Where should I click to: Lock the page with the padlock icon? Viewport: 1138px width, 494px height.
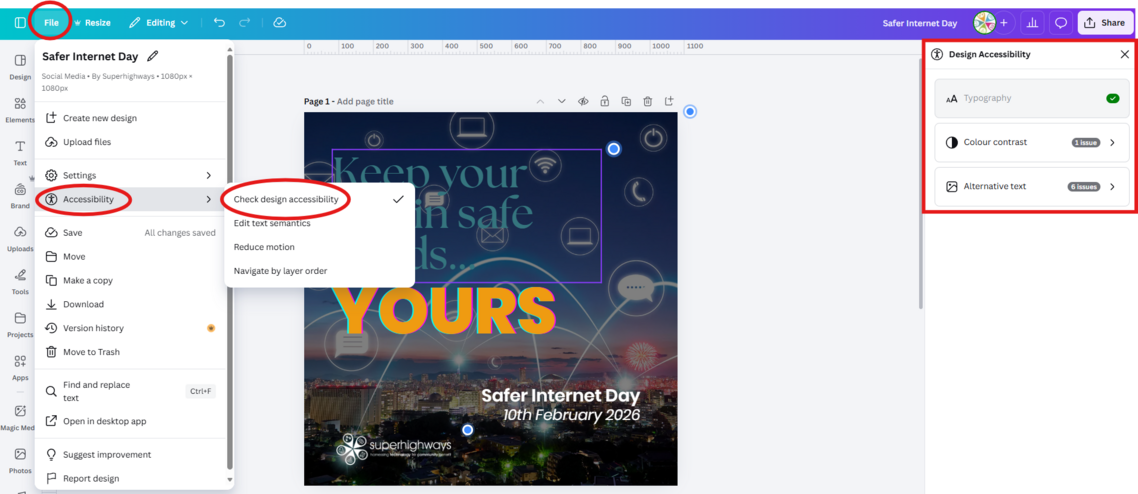[x=604, y=102]
